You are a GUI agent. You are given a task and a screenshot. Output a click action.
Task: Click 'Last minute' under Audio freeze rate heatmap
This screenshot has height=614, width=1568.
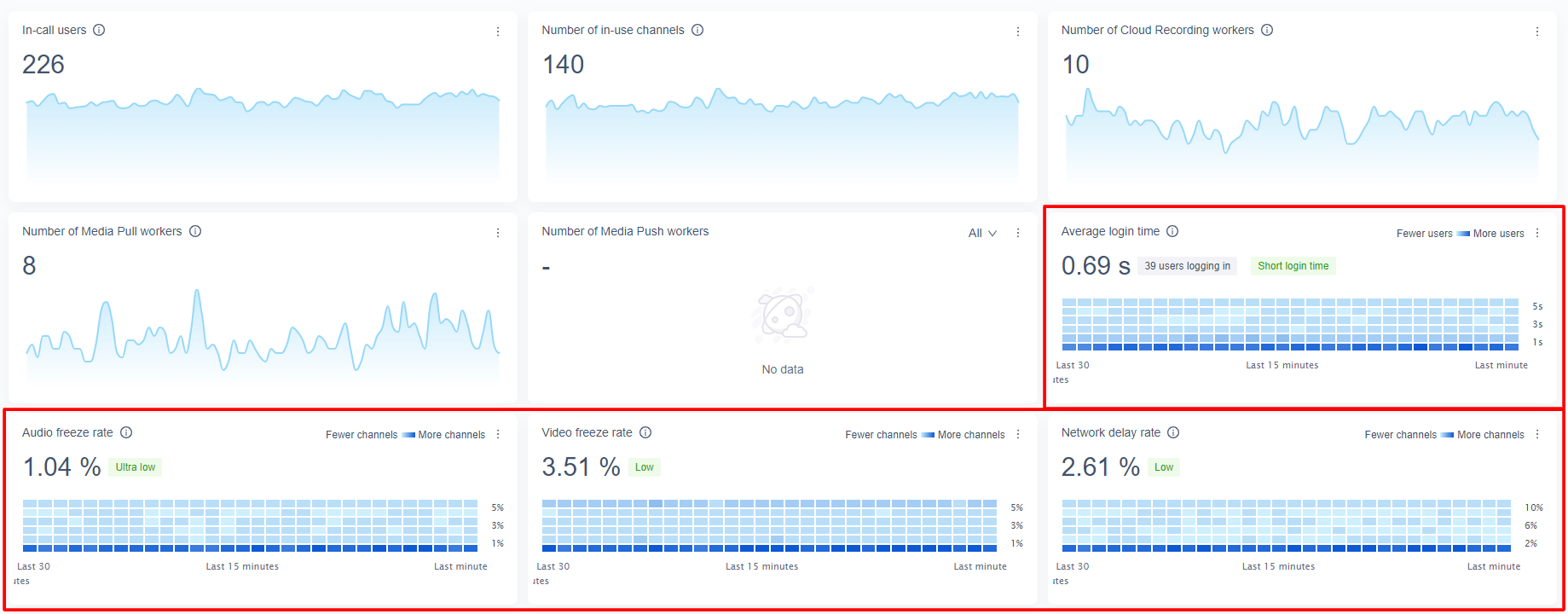460,566
